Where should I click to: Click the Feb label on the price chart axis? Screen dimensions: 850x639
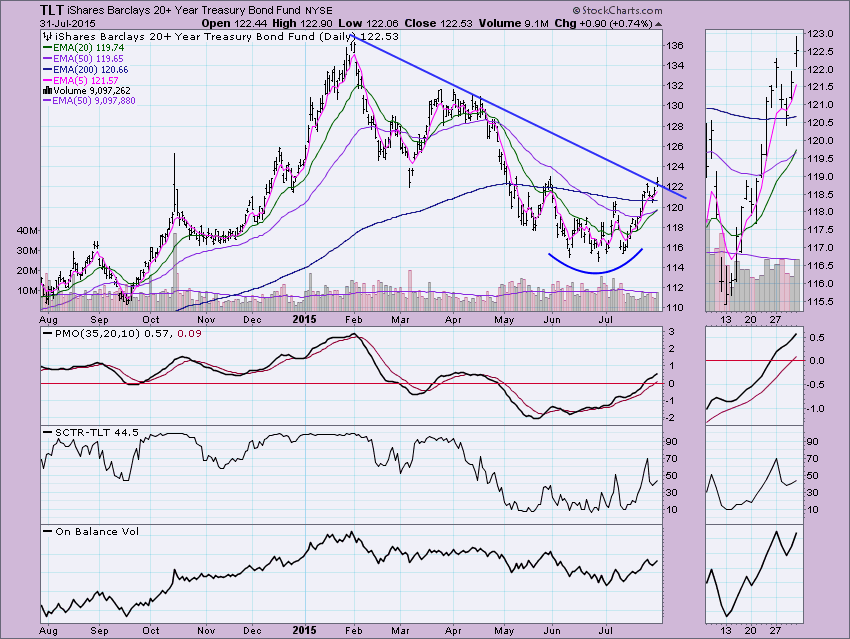(355, 320)
